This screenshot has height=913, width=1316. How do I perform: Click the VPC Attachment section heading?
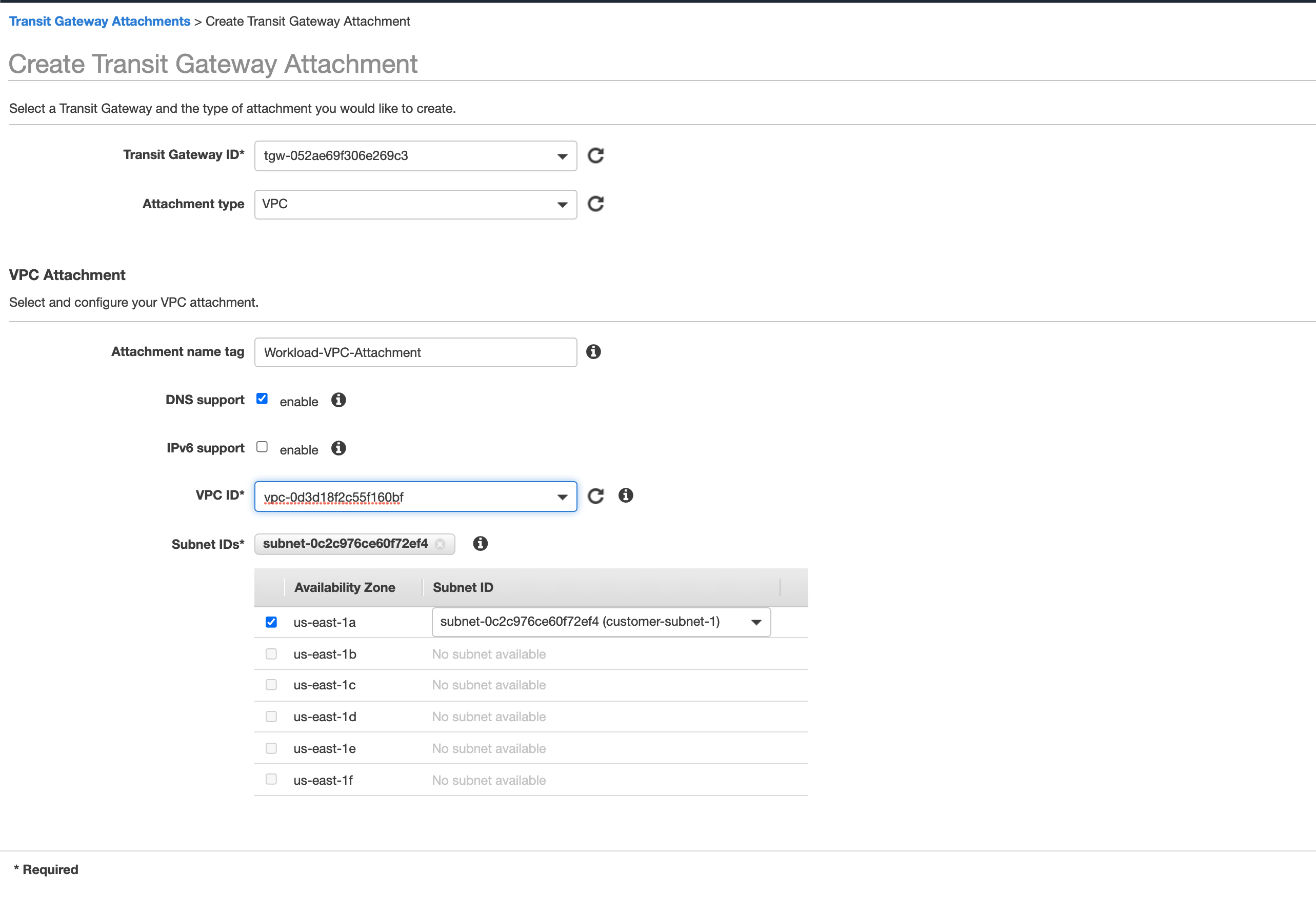click(x=68, y=275)
